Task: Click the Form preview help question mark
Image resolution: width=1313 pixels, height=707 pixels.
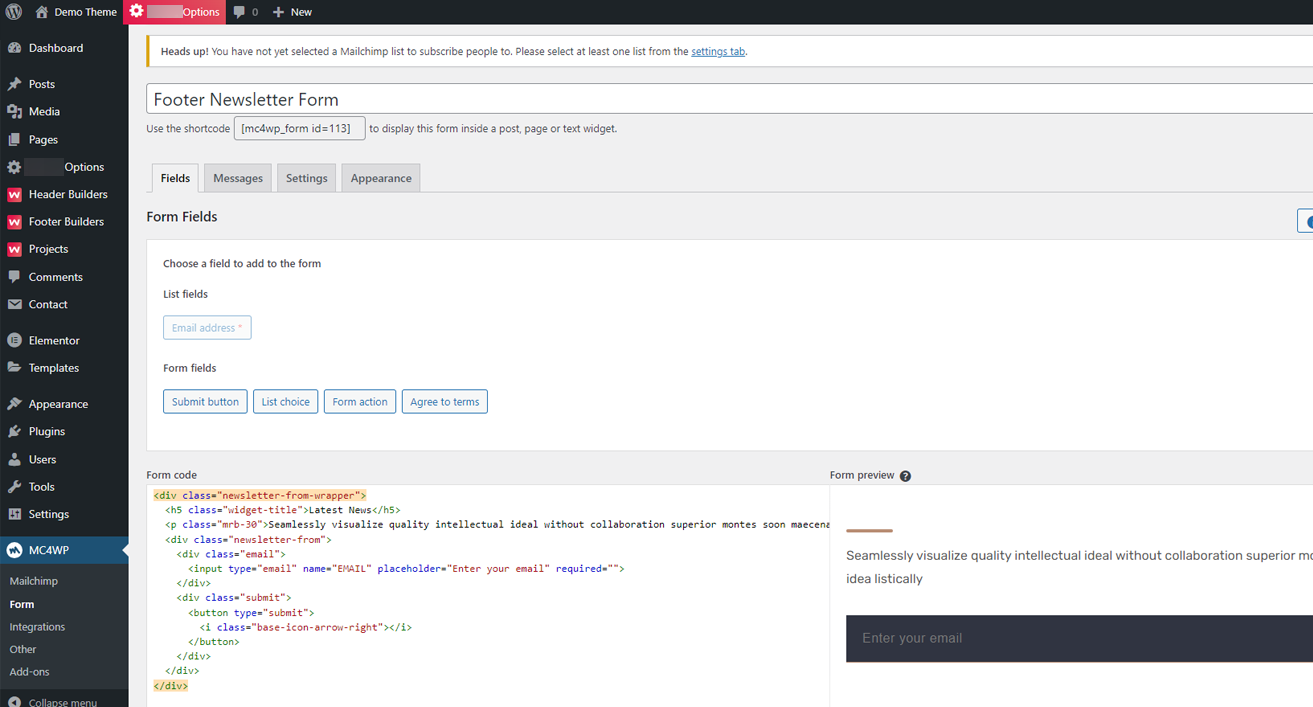Action: coord(905,475)
